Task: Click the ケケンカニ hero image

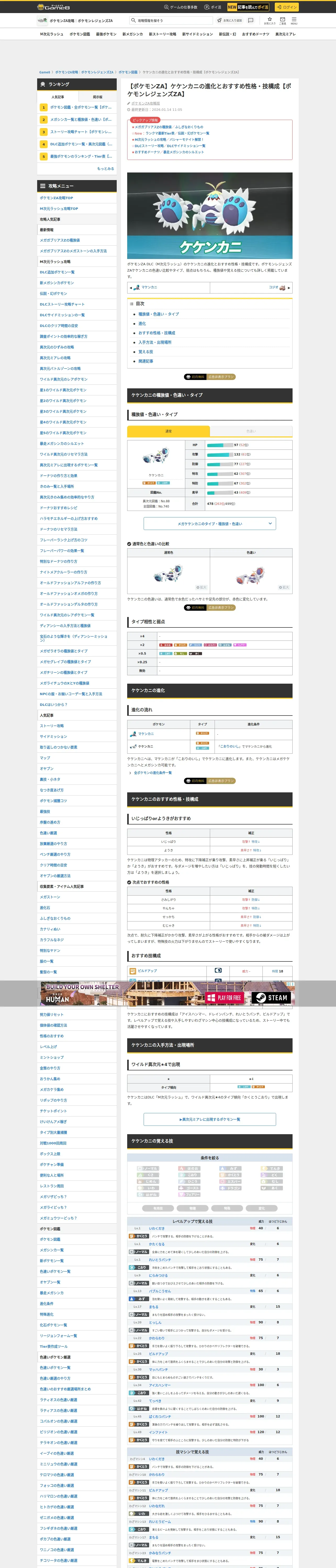Action: [x=210, y=216]
